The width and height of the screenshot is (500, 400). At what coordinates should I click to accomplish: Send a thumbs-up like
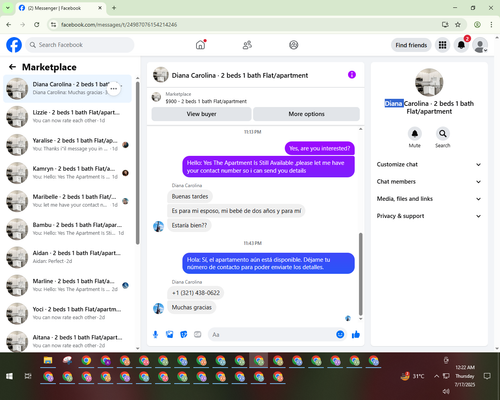356,334
